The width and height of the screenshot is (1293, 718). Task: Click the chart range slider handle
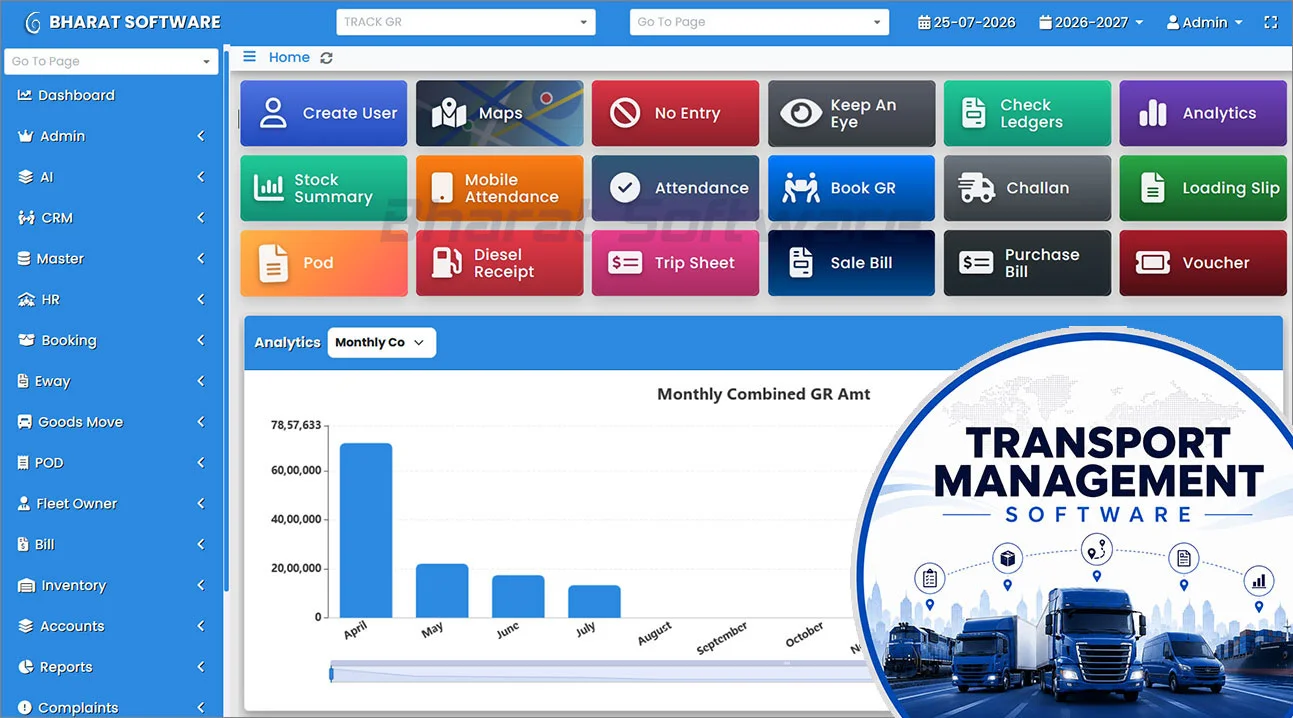tap(331, 673)
